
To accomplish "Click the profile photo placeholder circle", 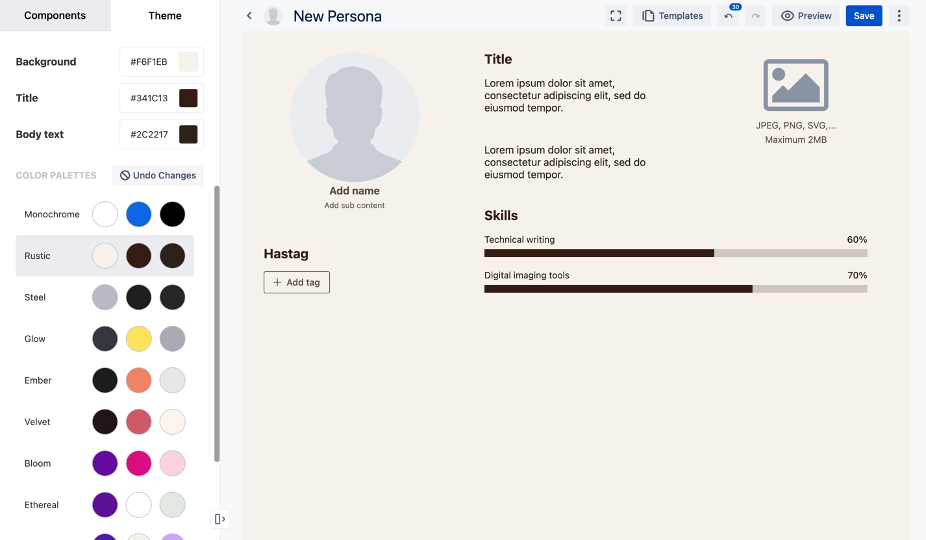I will click(354, 117).
